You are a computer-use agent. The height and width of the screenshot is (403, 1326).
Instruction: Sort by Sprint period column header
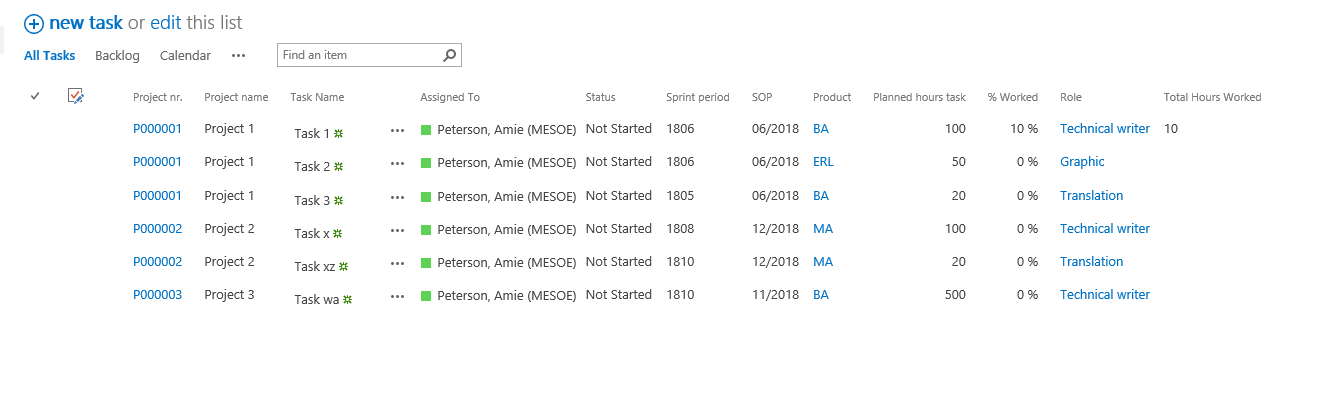point(698,97)
